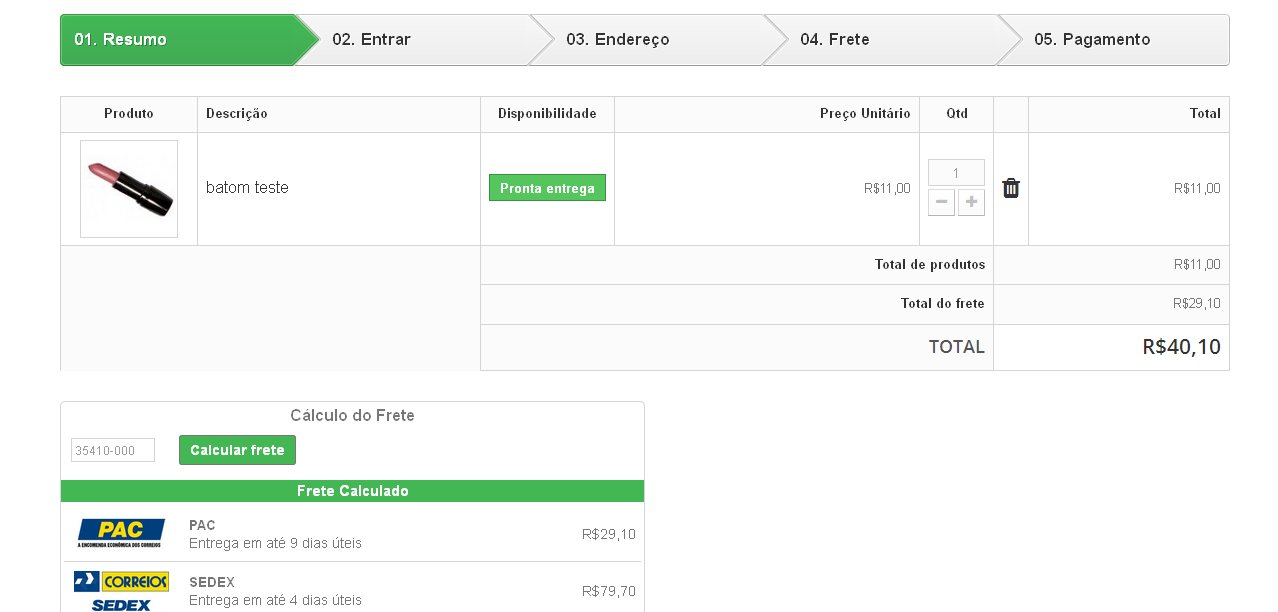1278x612 pixels.
Task: Go to step 01. Resumo
Action: tap(180, 40)
